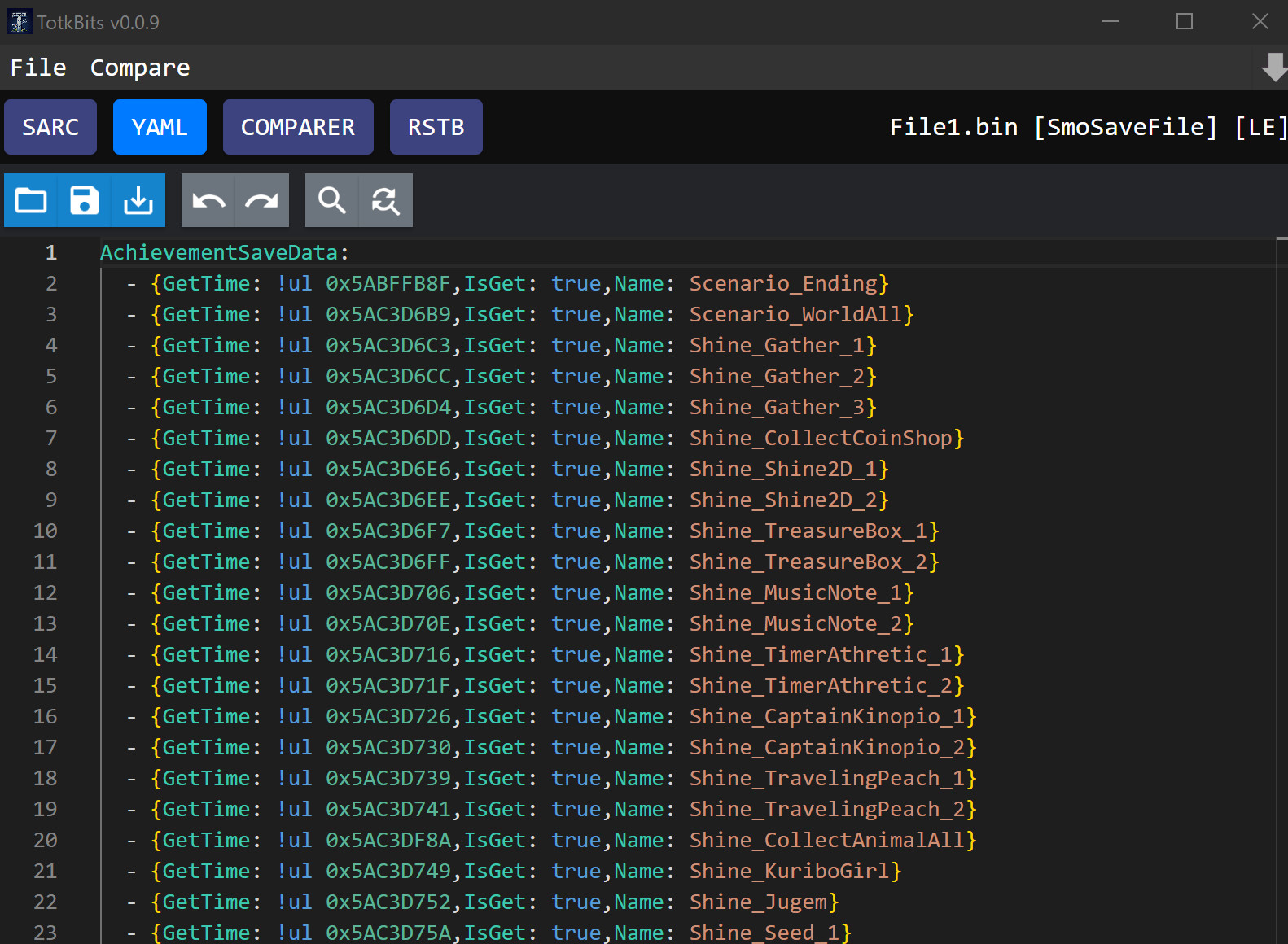Open the search magnifier tool
The height and width of the screenshot is (944, 1288).
(x=331, y=200)
